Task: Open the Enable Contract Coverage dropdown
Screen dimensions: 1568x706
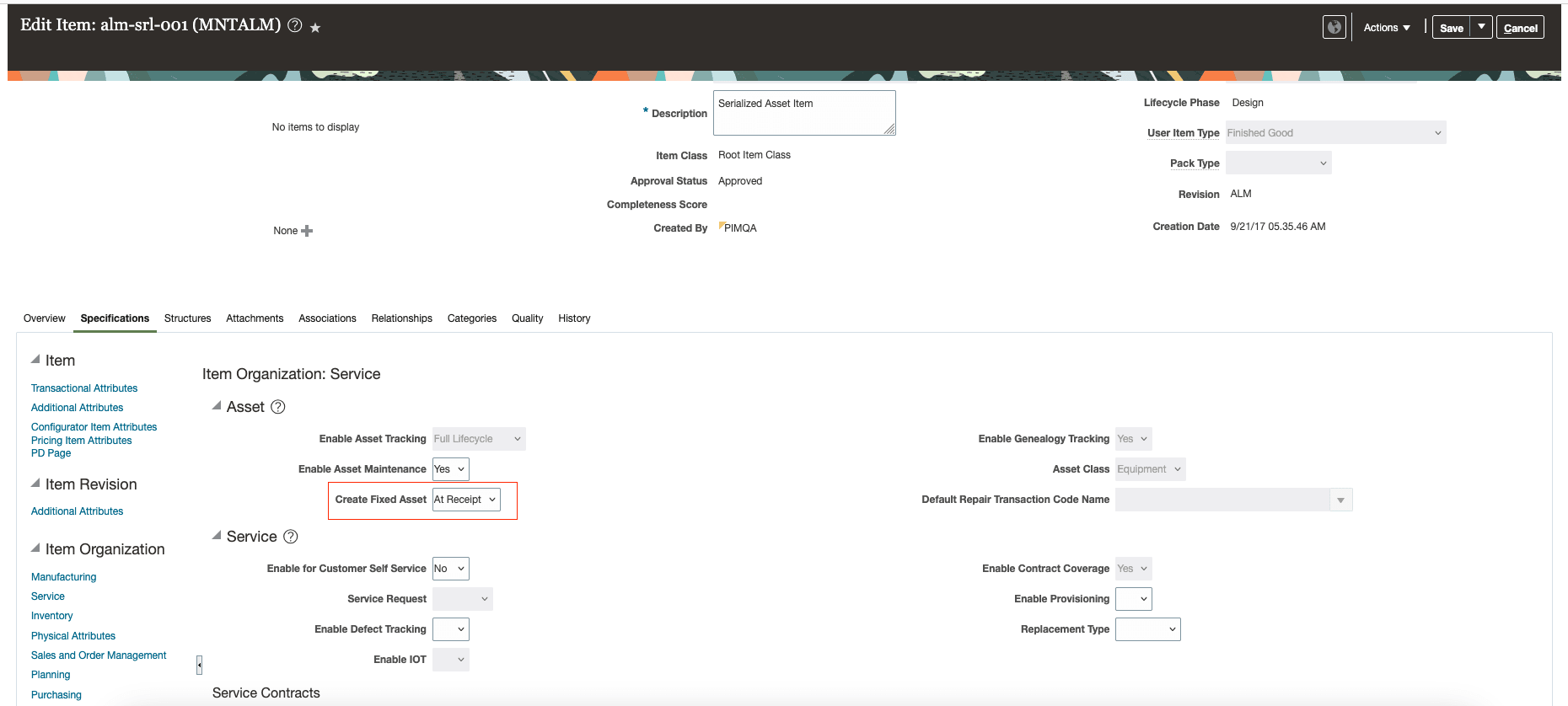Action: pyautogui.click(x=1133, y=569)
